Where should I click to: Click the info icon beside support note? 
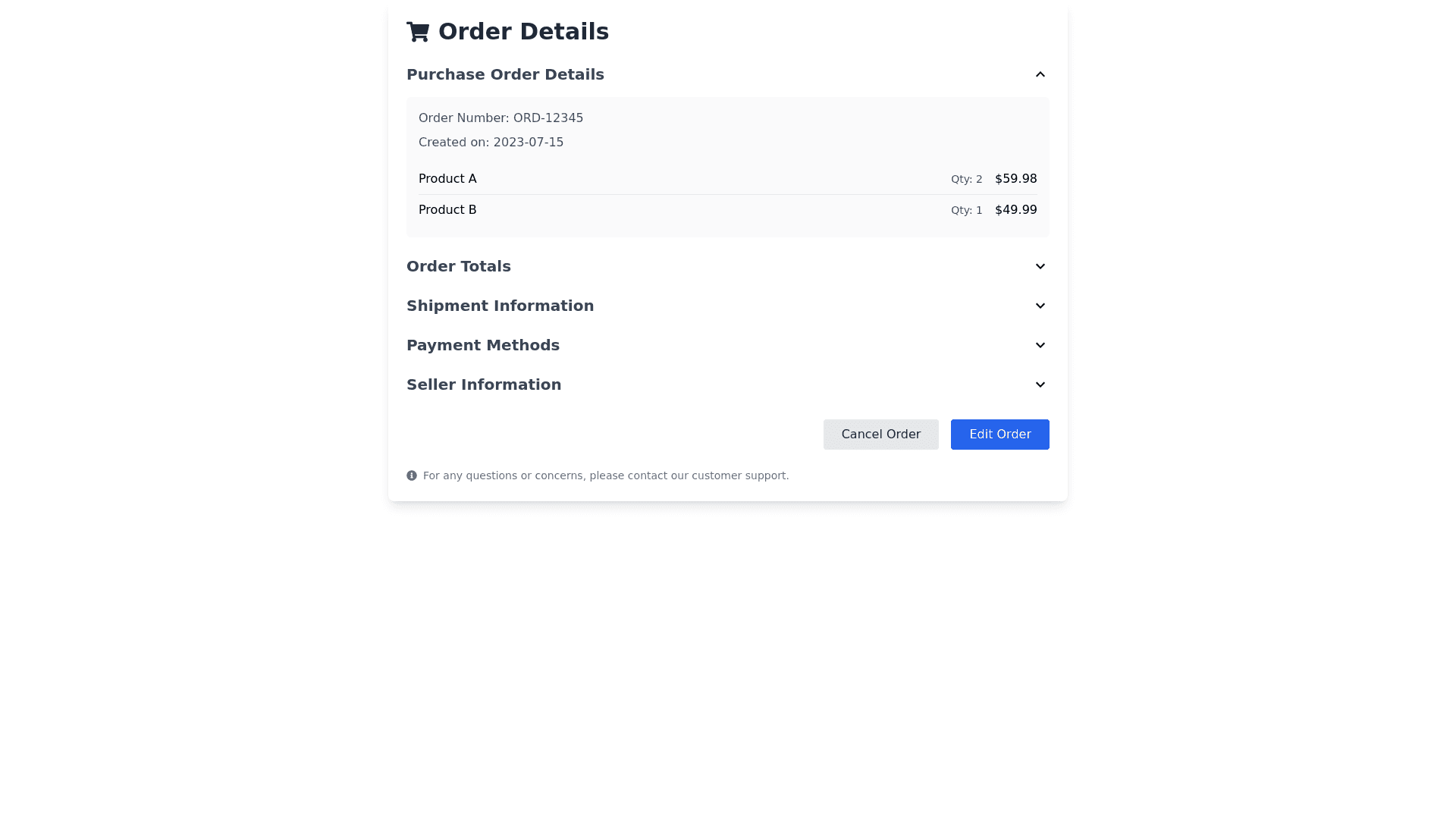pyautogui.click(x=412, y=475)
